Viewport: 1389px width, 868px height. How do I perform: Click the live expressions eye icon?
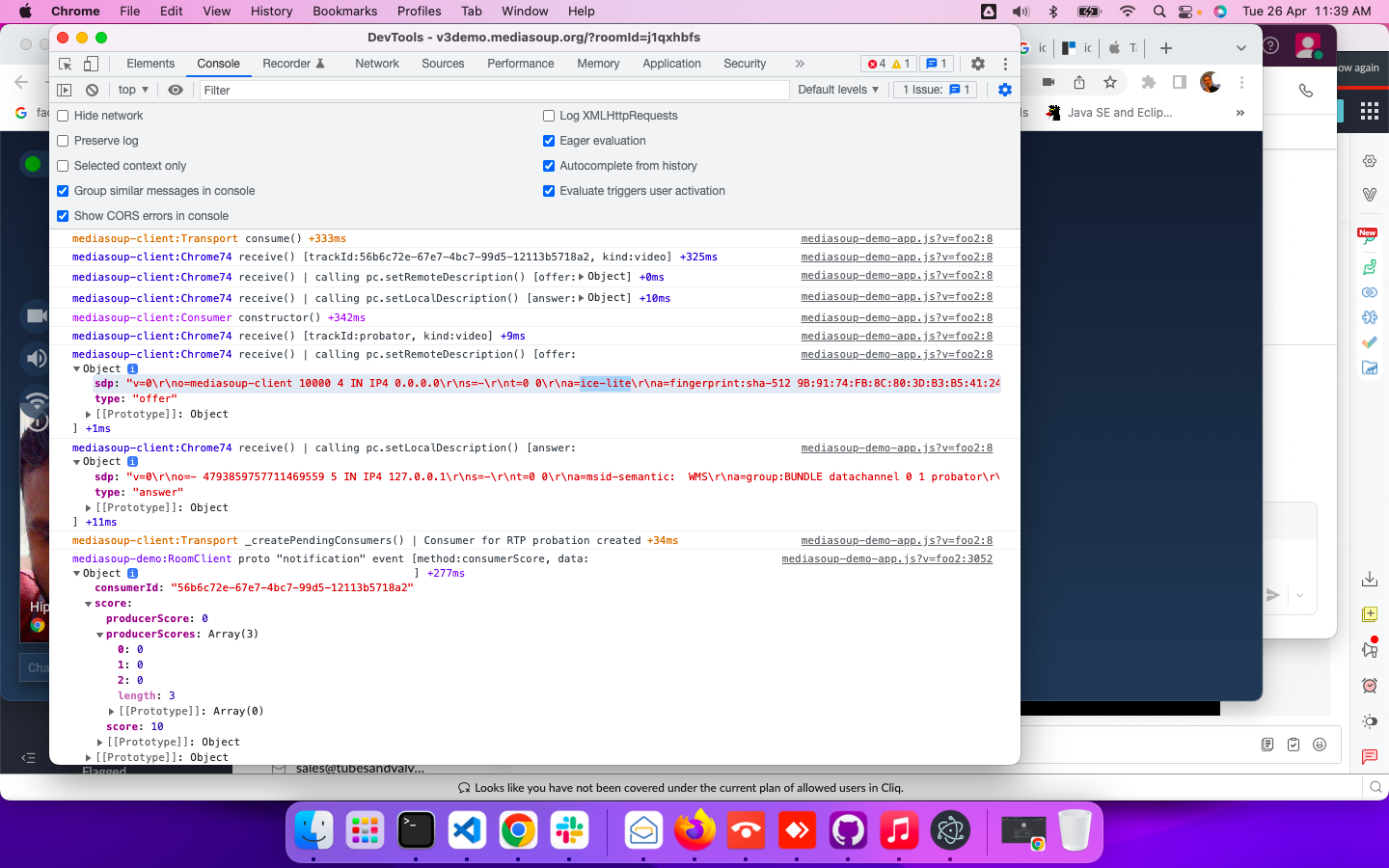[x=177, y=90]
